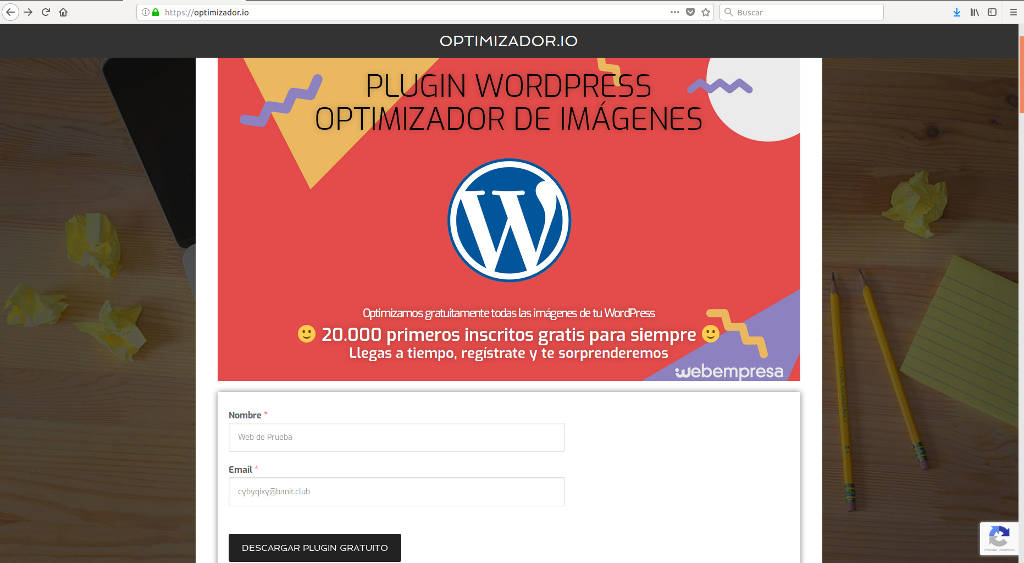1024x563 pixels.
Task: Click the webempresa logo
Action: 729,372
